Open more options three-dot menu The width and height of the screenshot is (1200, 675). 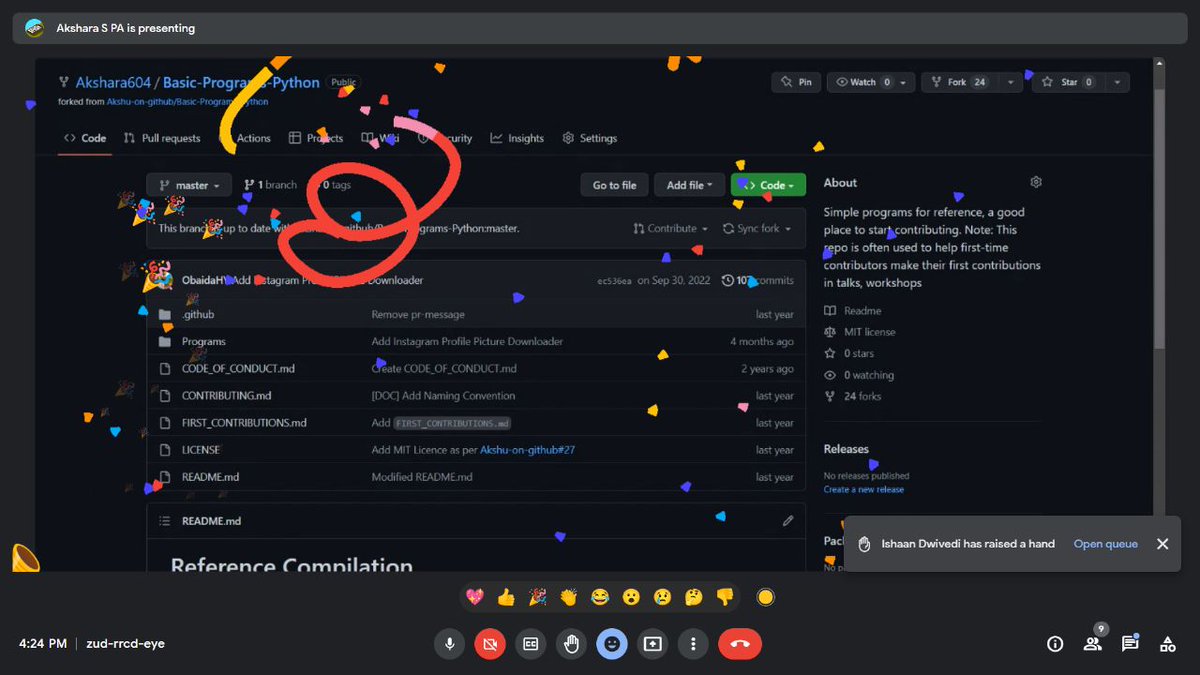[x=693, y=644]
